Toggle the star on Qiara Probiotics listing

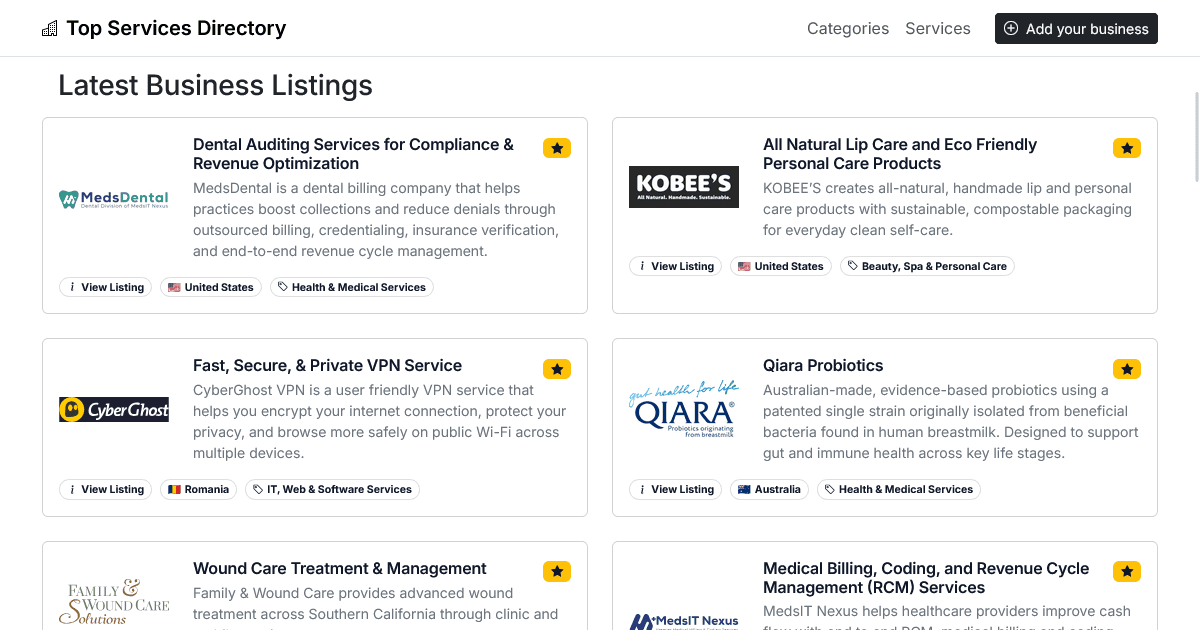pyautogui.click(x=1126, y=368)
